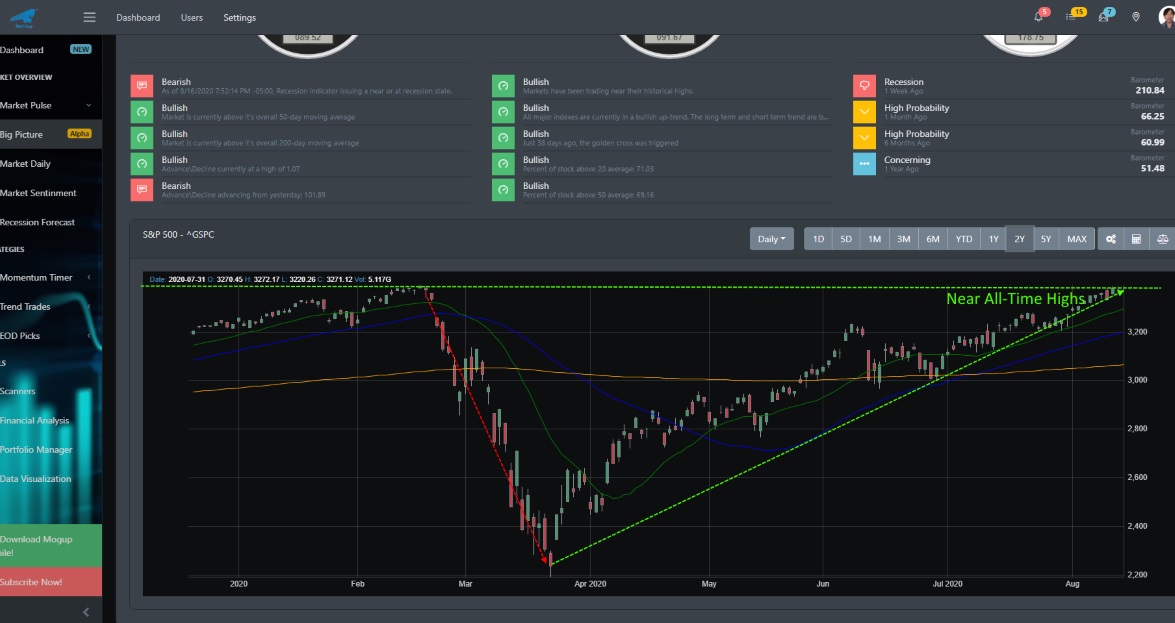The width and height of the screenshot is (1175, 623).
Task: Switch chart range to 5D
Action: 846,239
